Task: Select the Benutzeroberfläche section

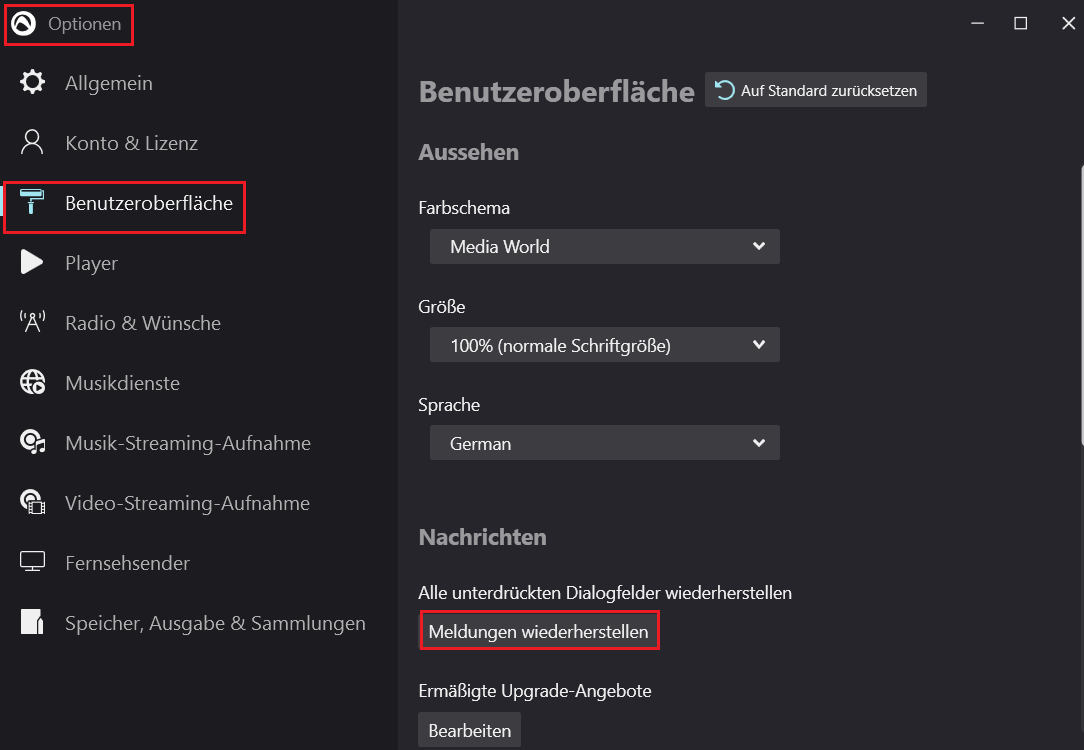Action: click(x=199, y=203)
